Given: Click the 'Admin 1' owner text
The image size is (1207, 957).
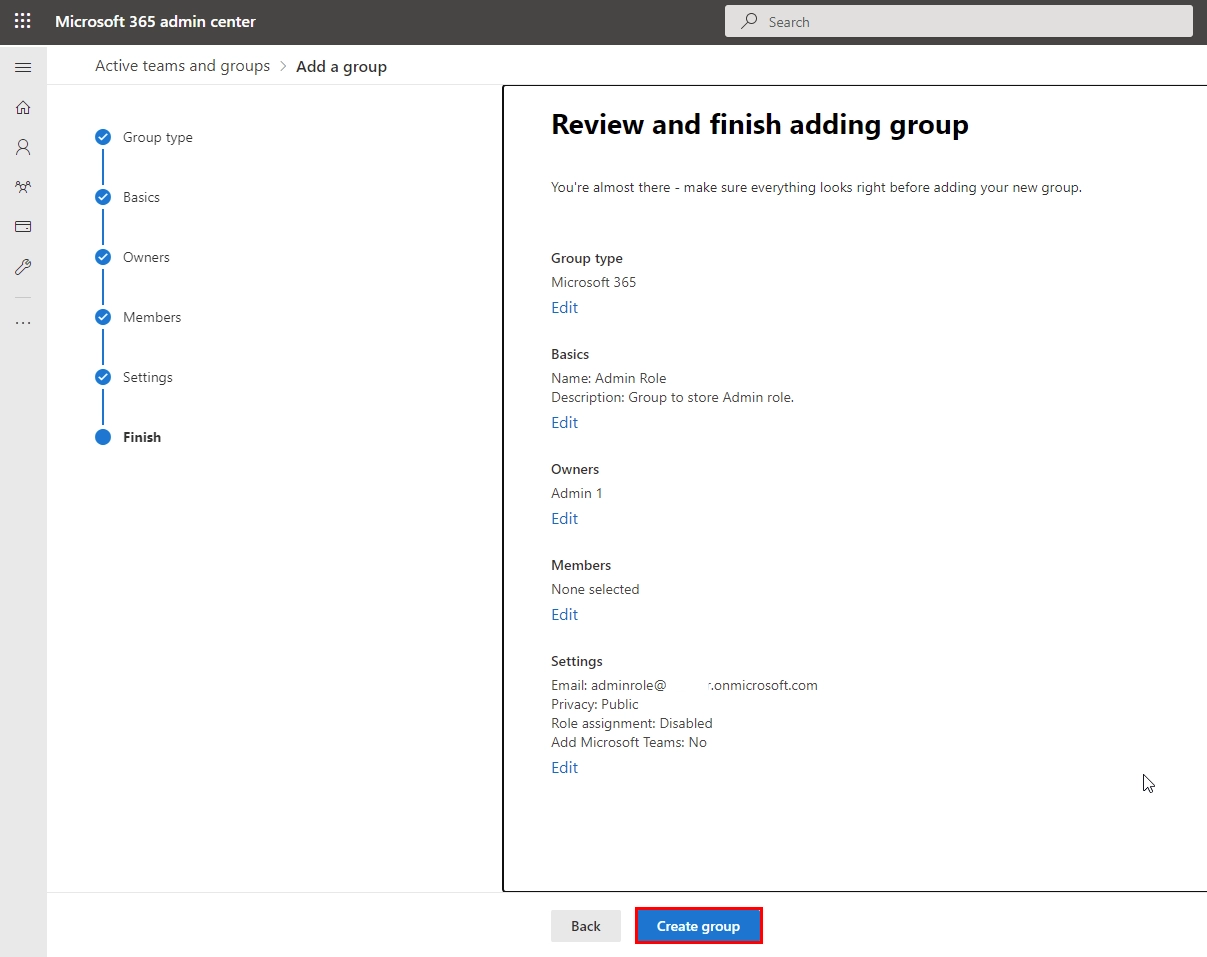Looking at the screenshot, I should pos(576,493).
